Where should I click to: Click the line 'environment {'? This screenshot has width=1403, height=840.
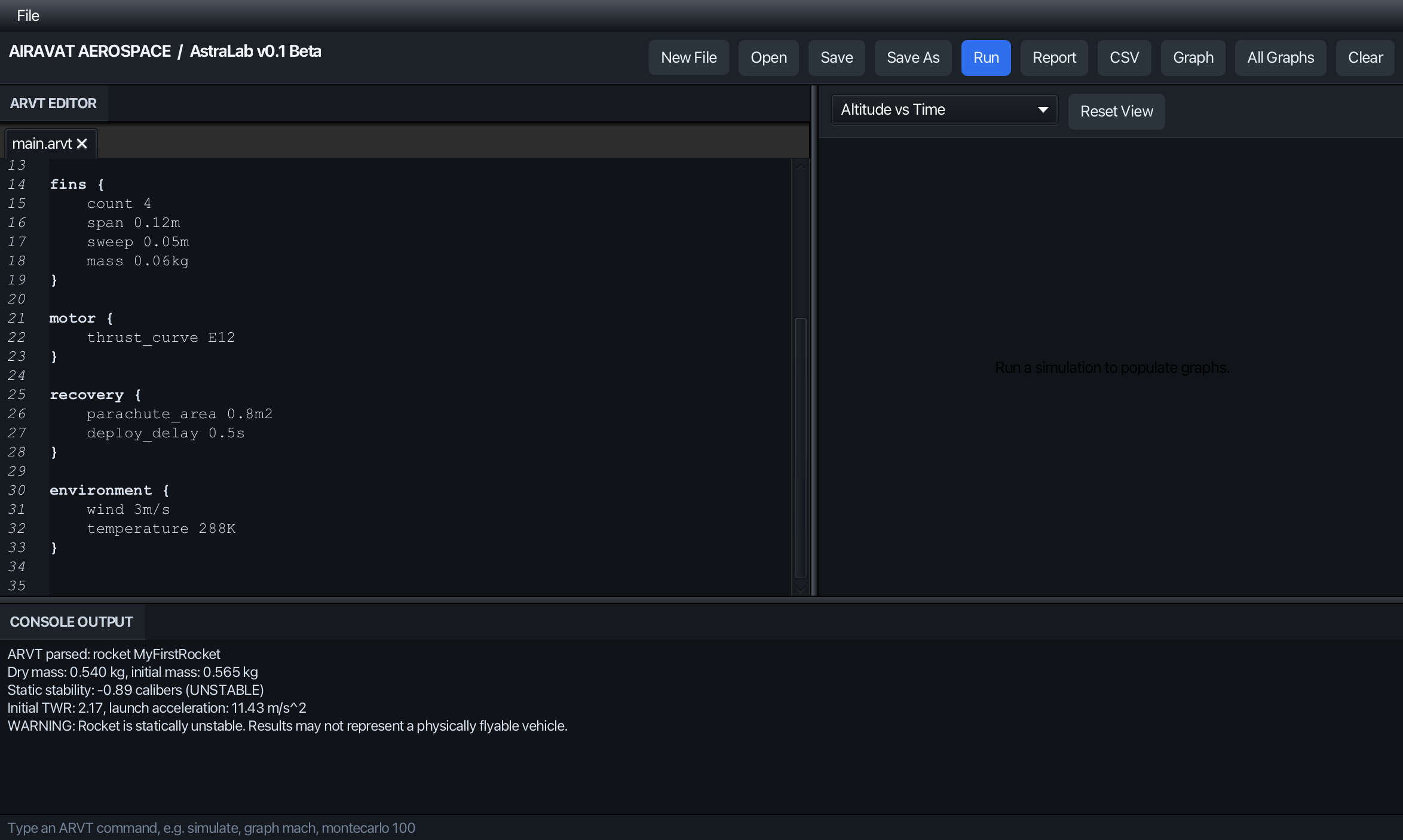109,490
